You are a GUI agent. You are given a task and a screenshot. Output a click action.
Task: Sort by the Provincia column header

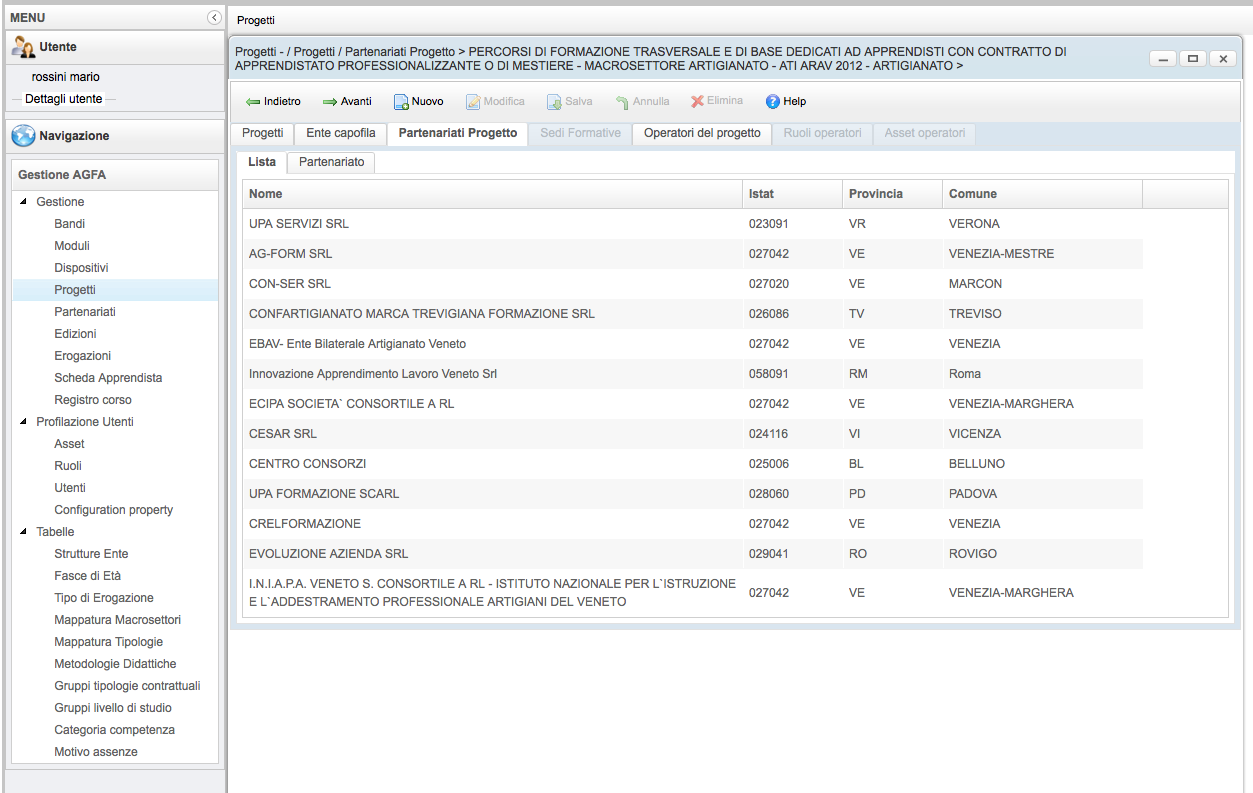(x=875, y=194)
